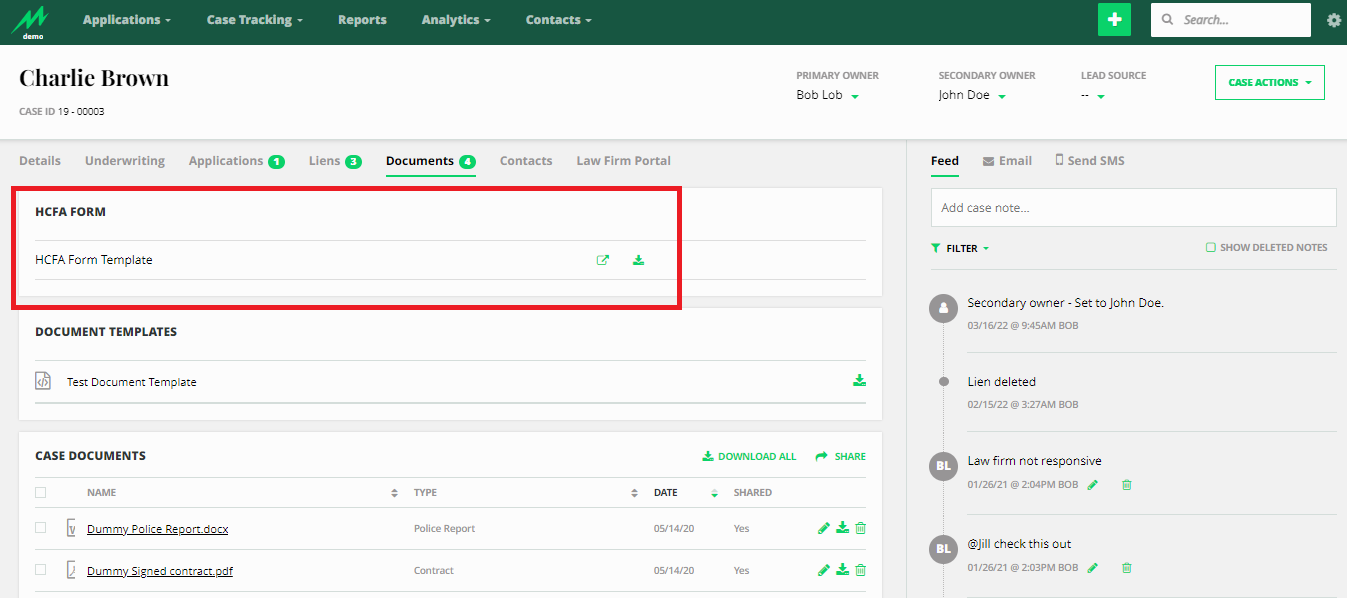This screenshot has width=1347, height=598.
Task: Open the Case Tracking menu
Action: 254,19
